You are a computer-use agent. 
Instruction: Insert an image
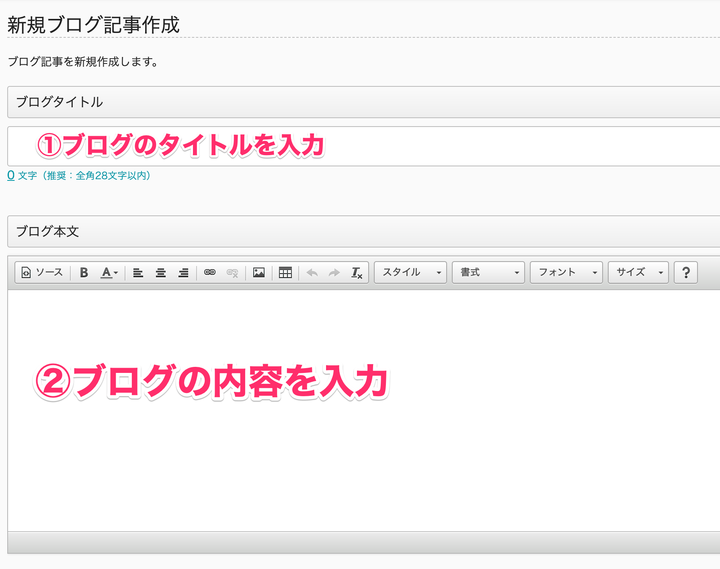pos(259,272)
